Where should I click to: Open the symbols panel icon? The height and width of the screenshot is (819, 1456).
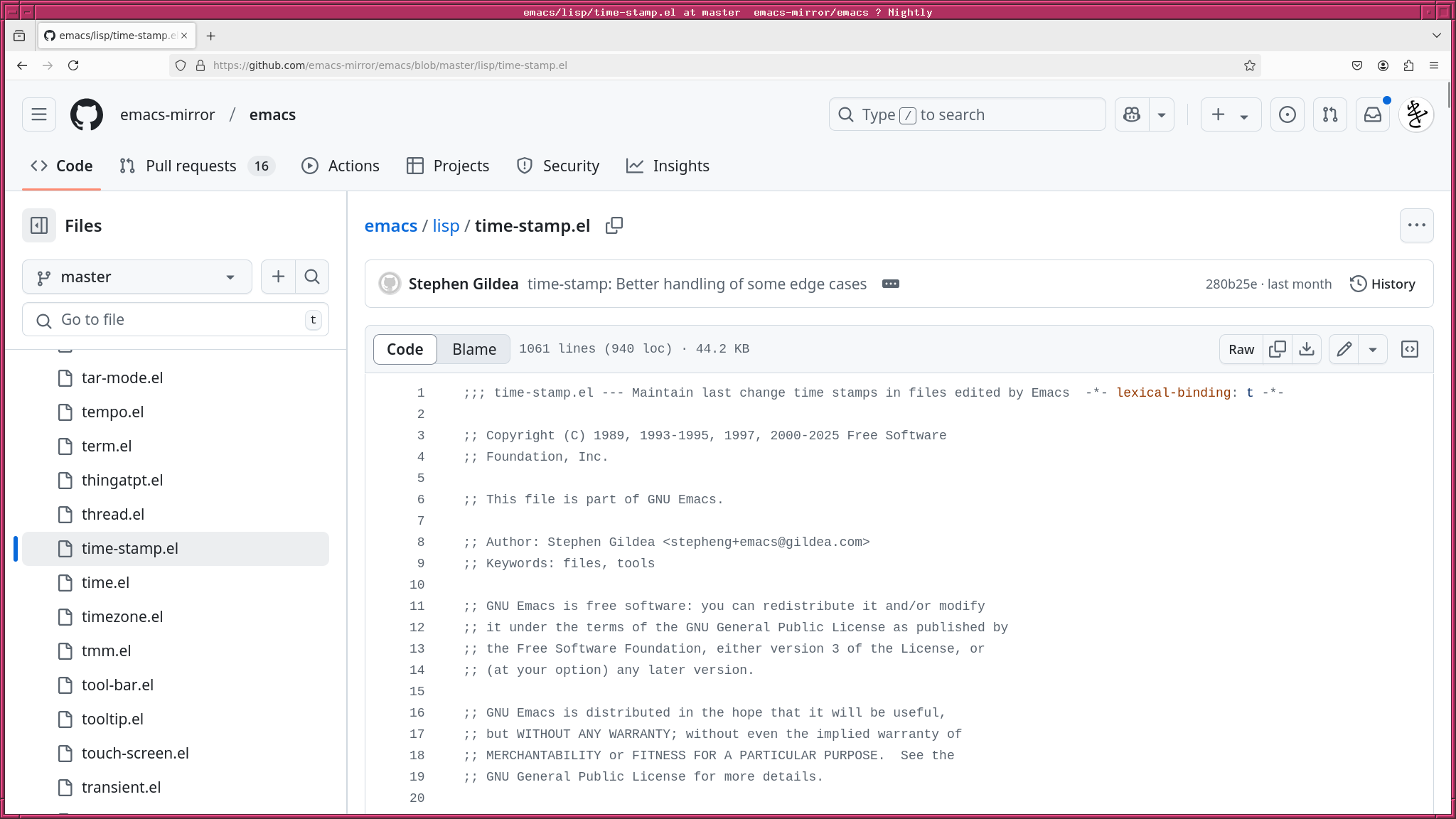(1409, 349)
